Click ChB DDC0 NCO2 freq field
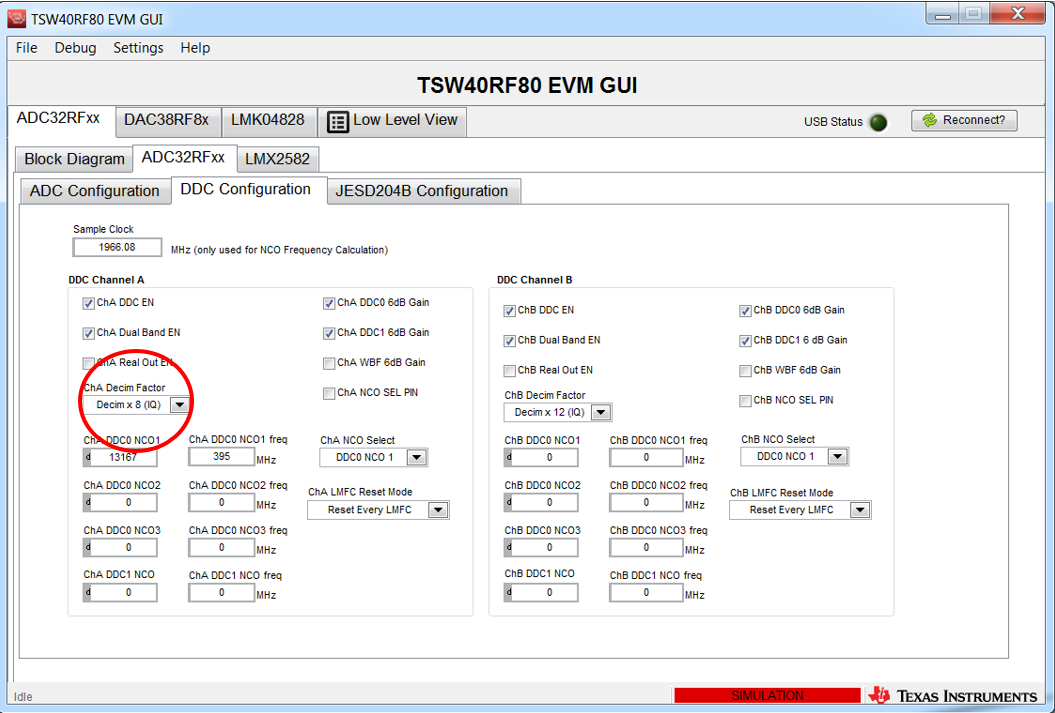Image resolution: width=1055 pixels, height=713 pixels. click(x=646, y=502)
